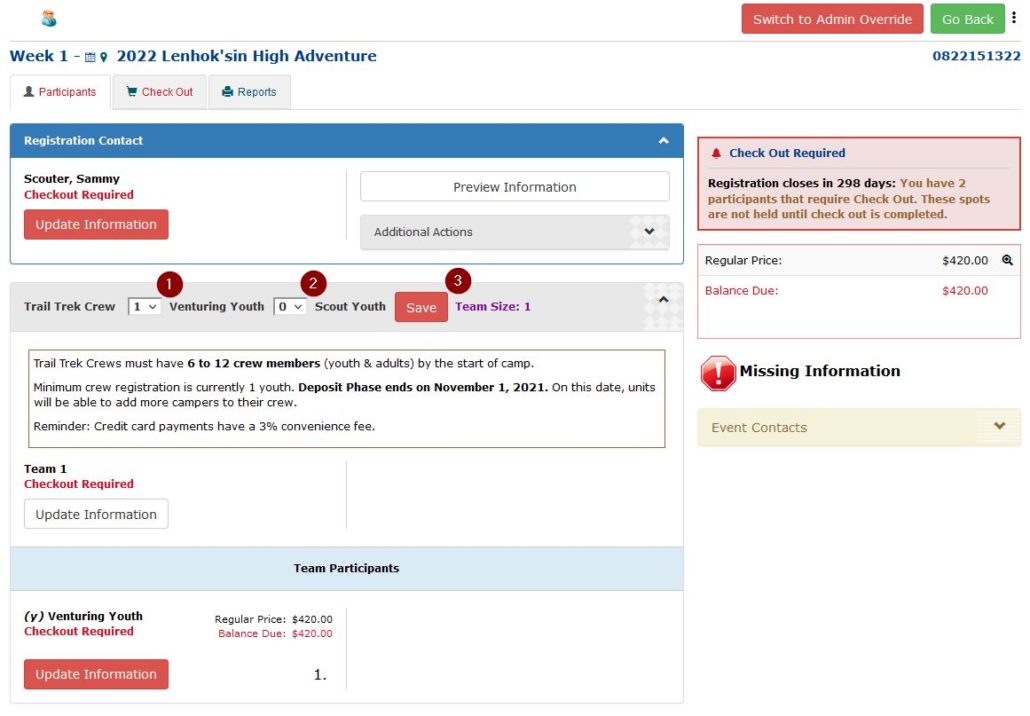
Task: Click the Team Size: 1 label
Action: point(493,307)
